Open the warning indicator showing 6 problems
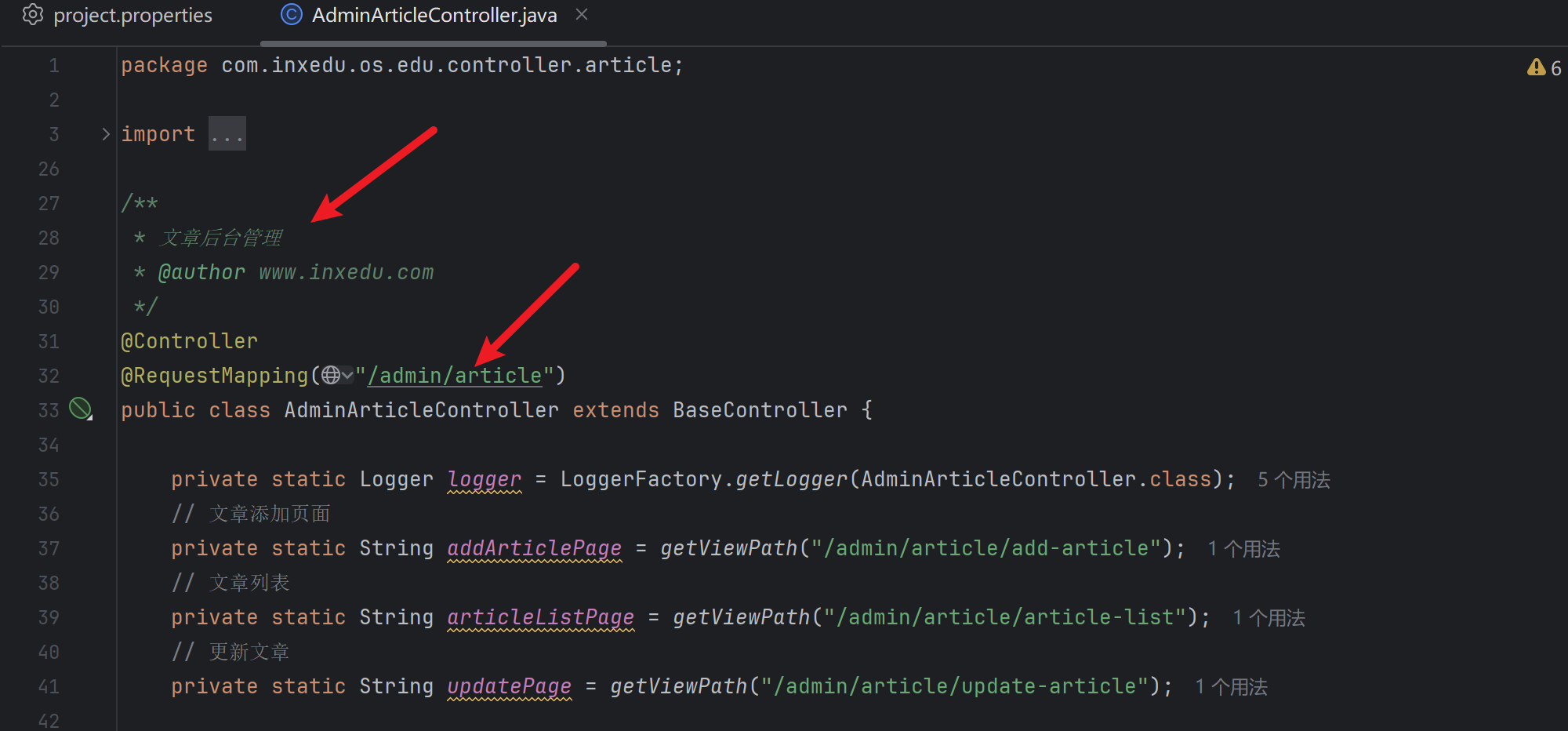Viewport: 1568px width, 731px height. (1543, 68)
